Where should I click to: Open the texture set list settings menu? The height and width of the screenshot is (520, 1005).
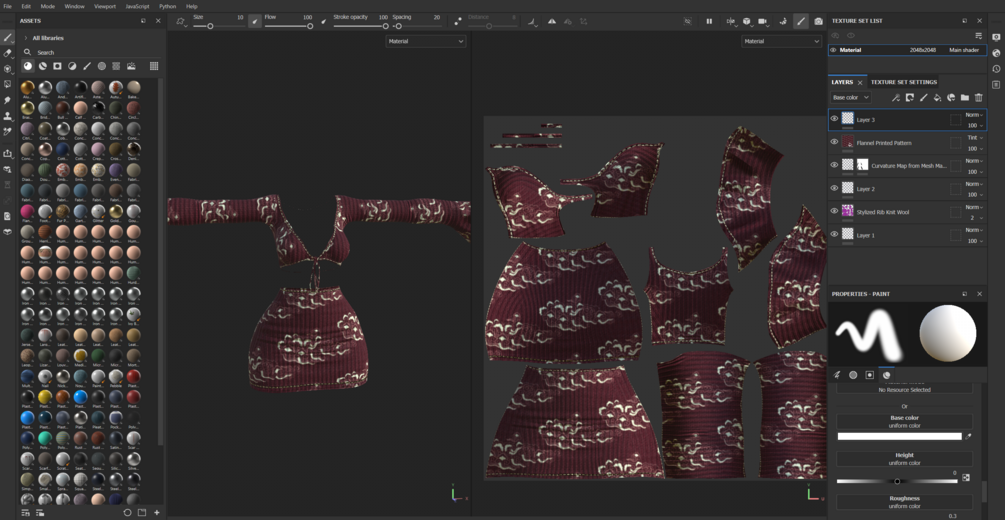979,35
